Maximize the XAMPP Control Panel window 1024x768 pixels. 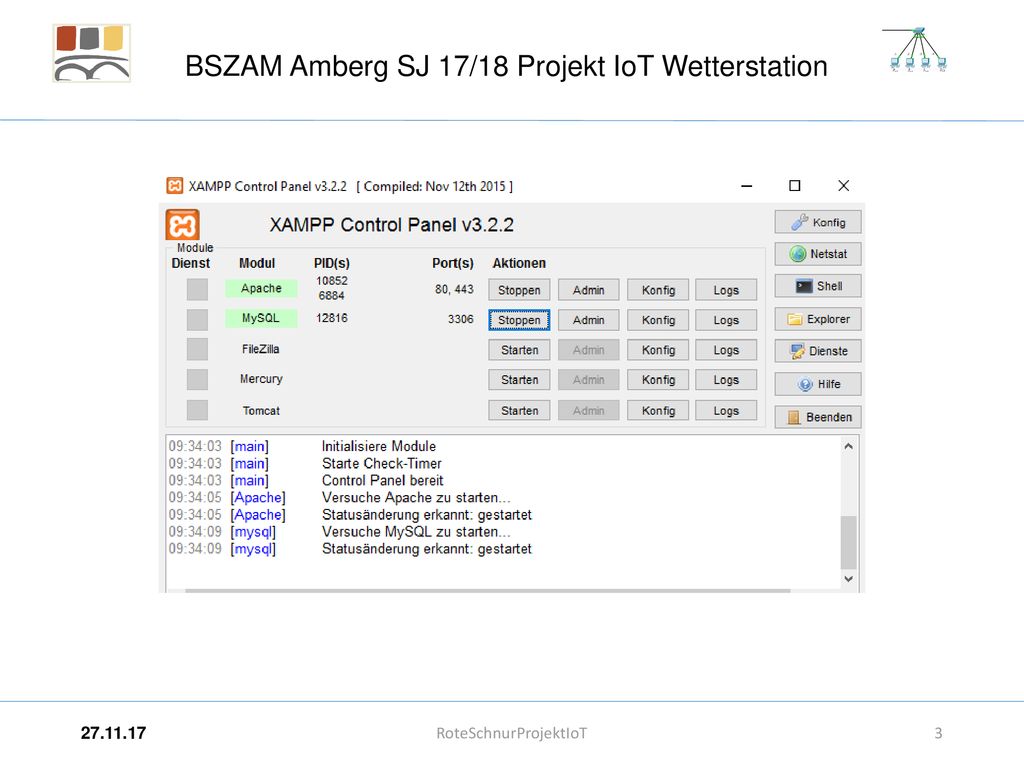[795, 186]
